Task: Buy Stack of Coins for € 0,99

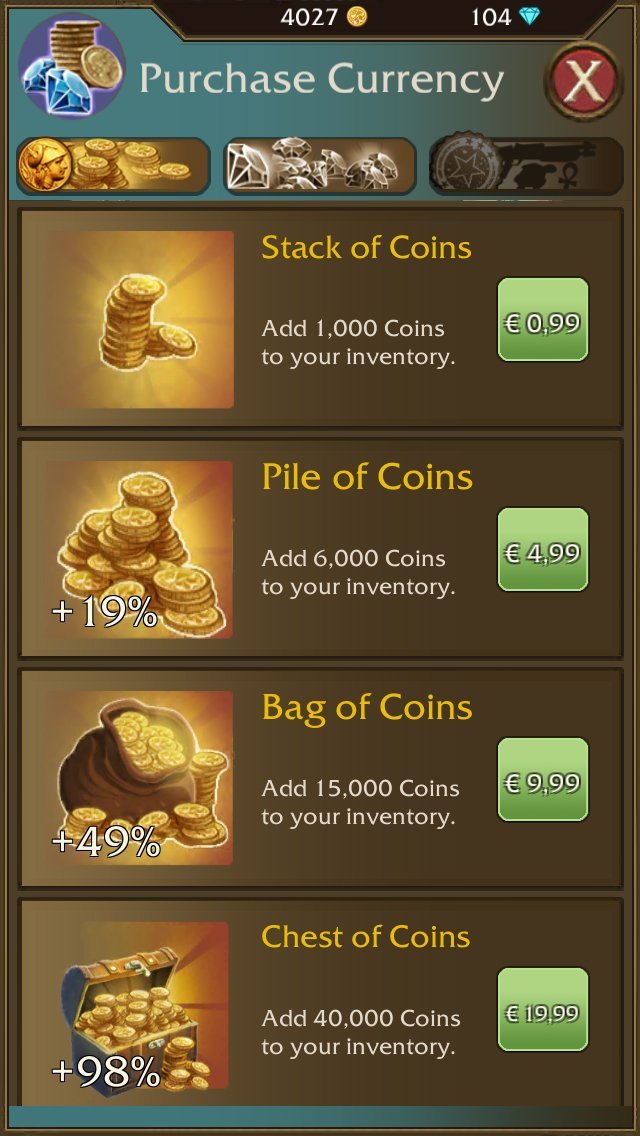Action: click(543, 320)
